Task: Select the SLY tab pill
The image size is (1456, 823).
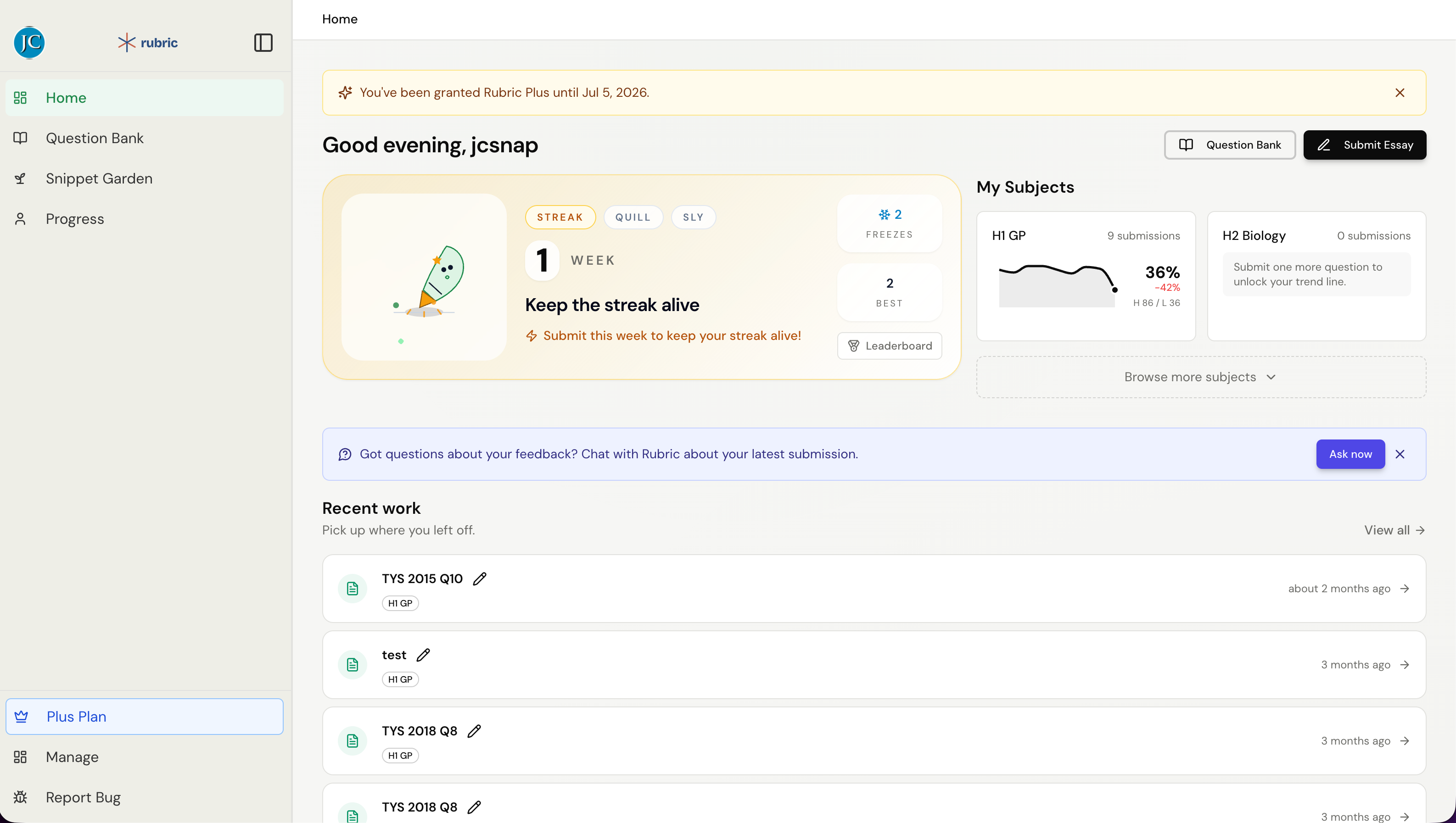Action: point(693,217)
